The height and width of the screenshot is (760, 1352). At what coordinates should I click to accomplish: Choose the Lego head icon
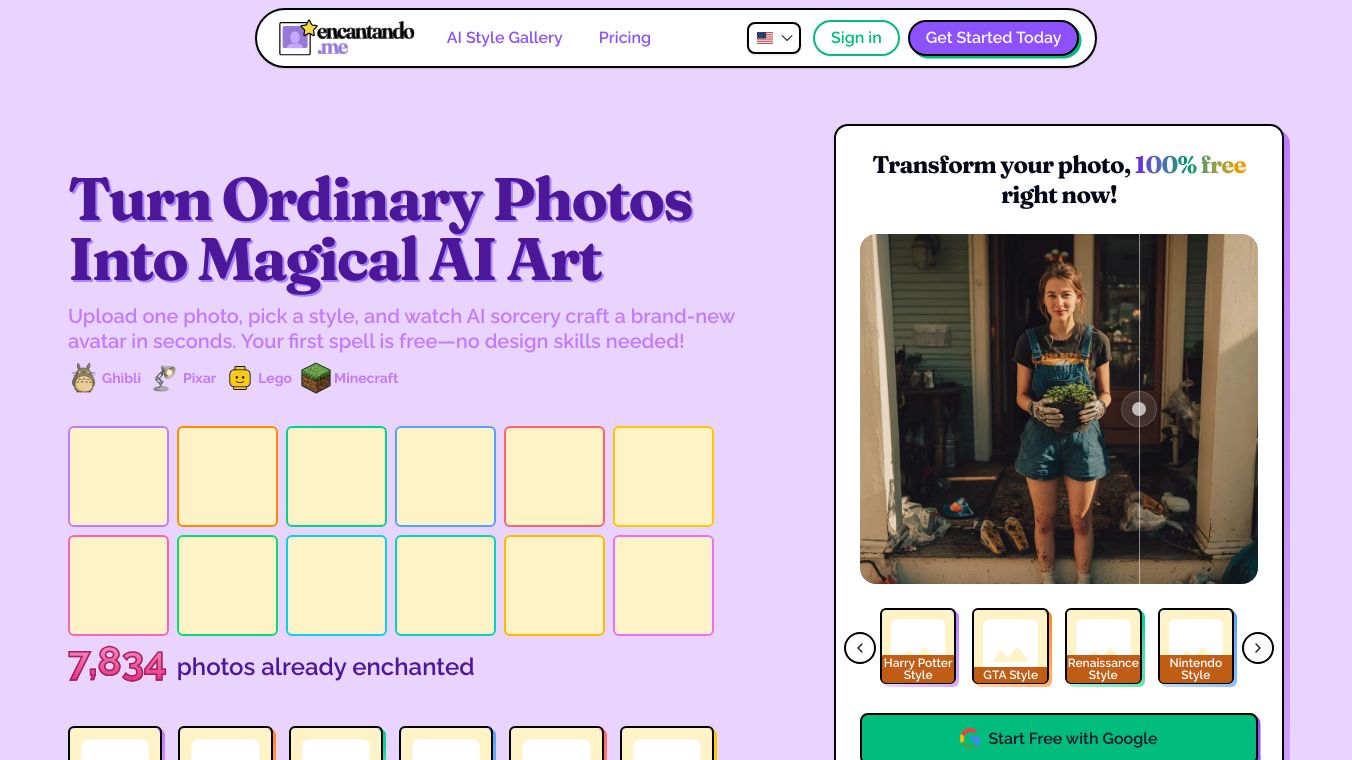point(240,378)
